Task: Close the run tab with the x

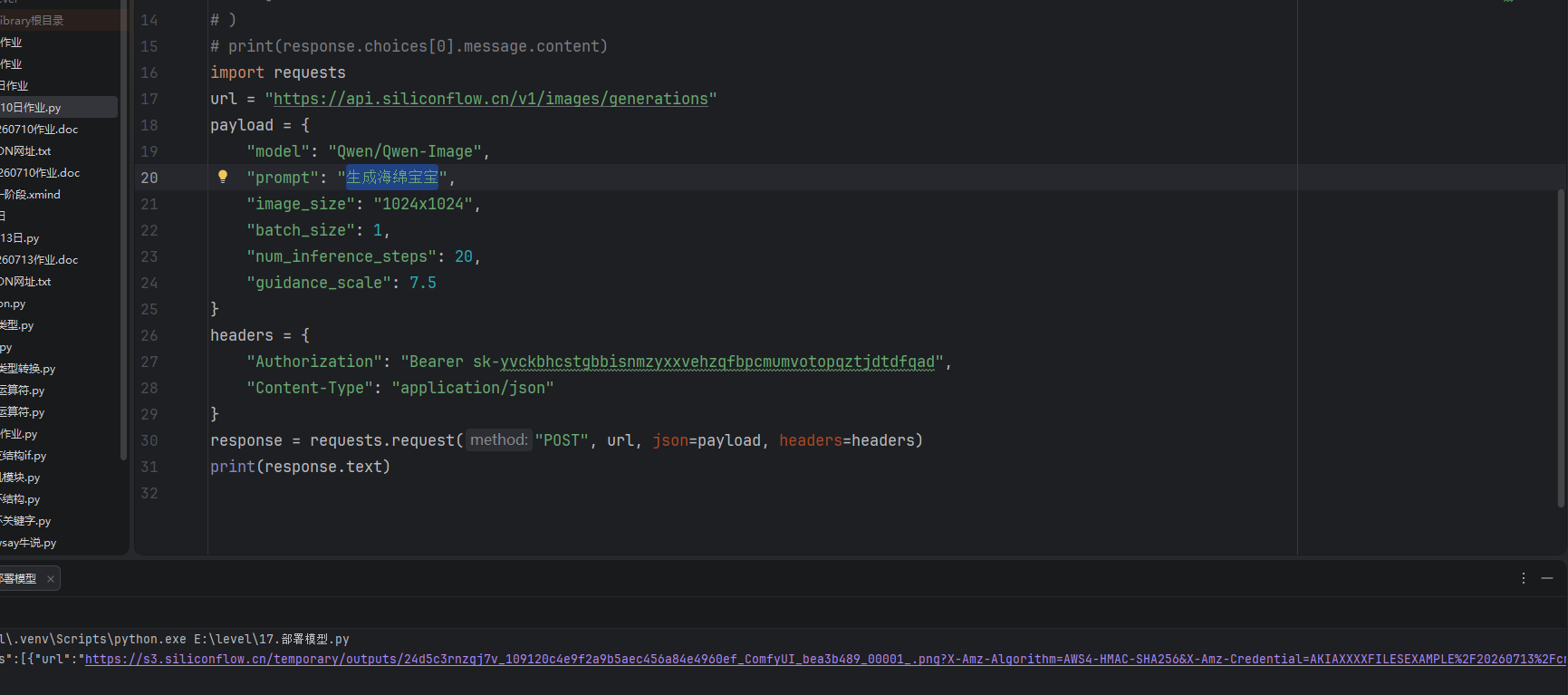Action: click(51, 579)
